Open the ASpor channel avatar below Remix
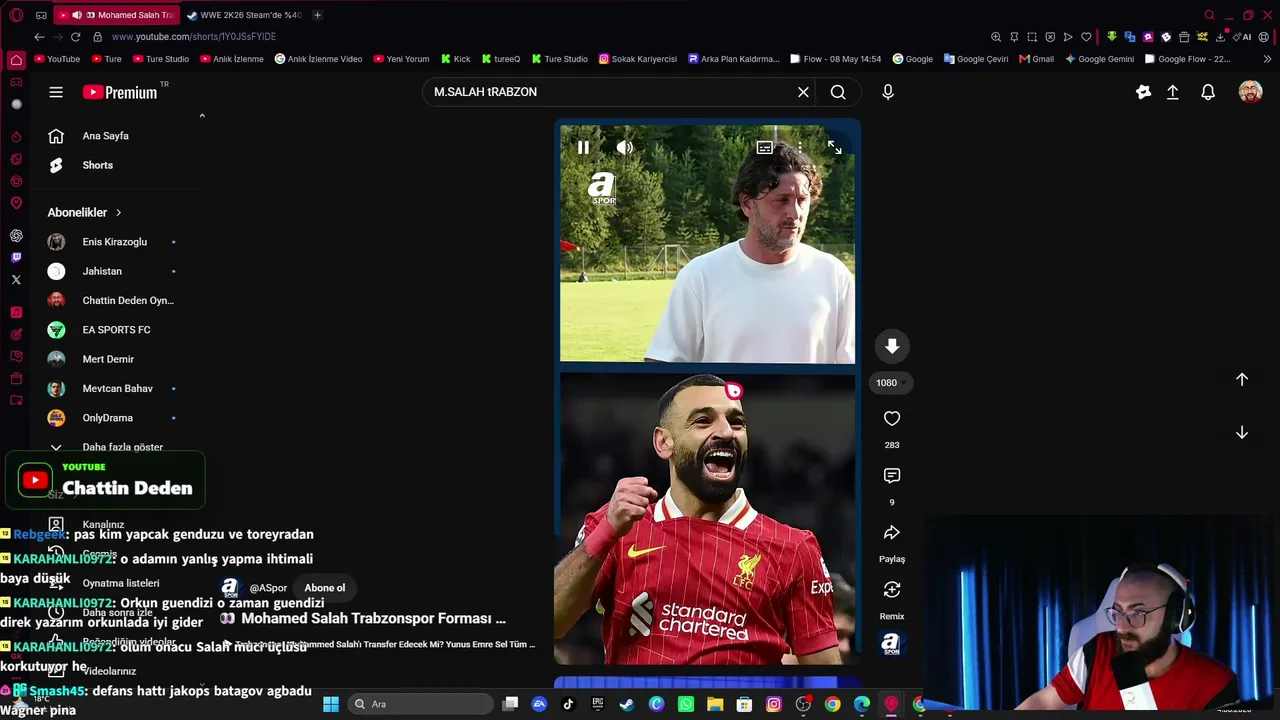This screenshot has height=720, width=1280. coord(891,644)
